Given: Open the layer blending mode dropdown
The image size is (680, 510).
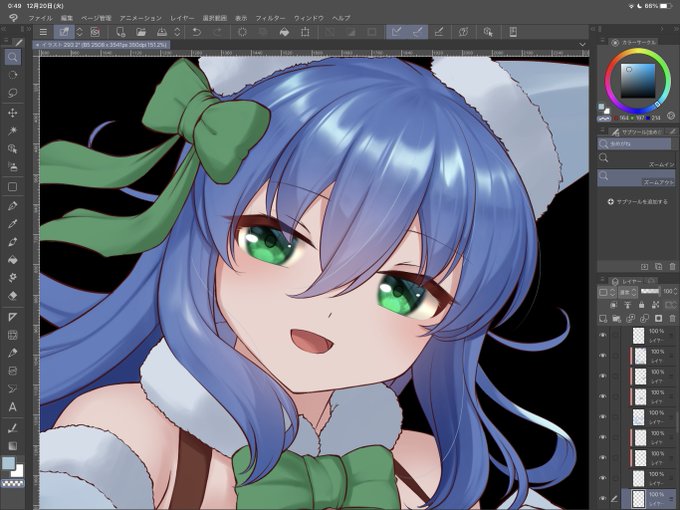Looking at the screenshot, I should point(628,292).
